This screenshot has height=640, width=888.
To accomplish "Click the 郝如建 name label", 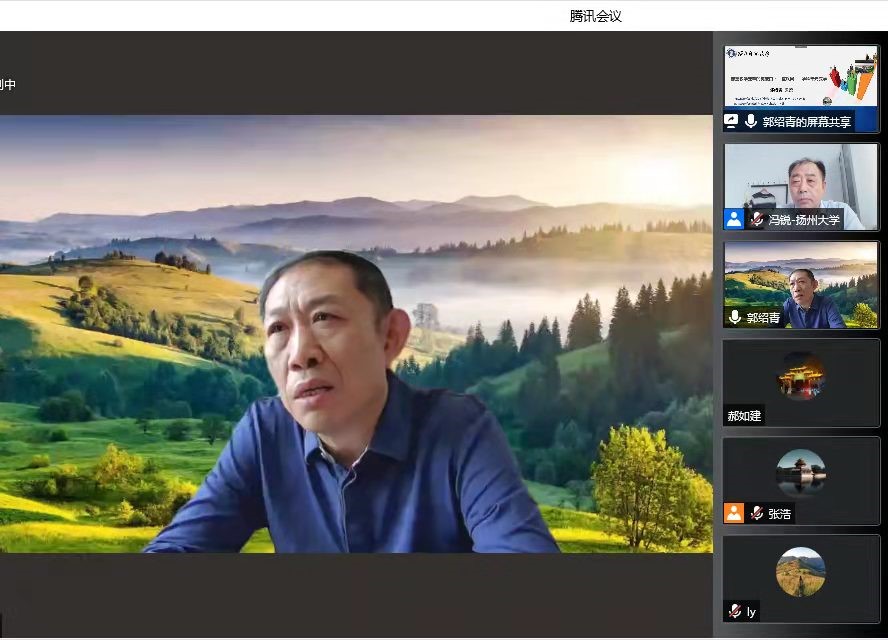I will (x=744, y=415).
